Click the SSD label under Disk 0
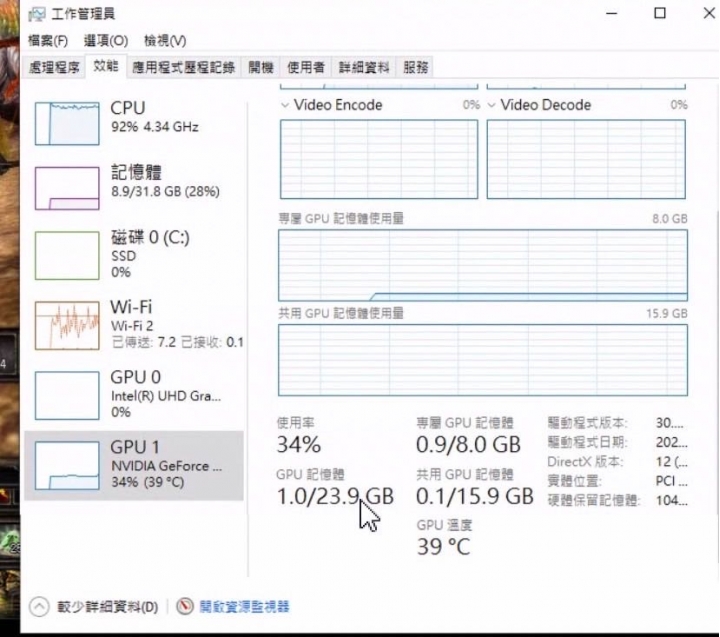720x637 pixels. 124,256
